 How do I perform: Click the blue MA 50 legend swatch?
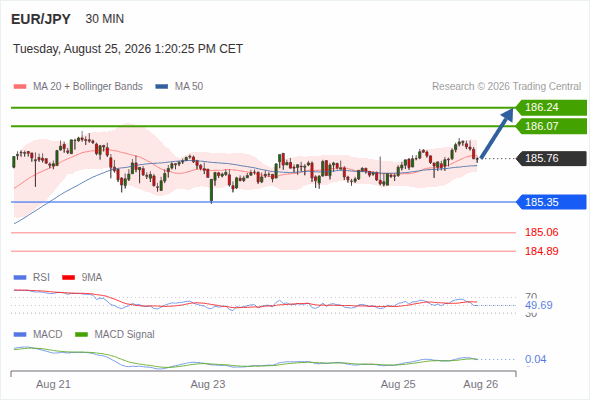pyautogui.click(x=162, y=87)
